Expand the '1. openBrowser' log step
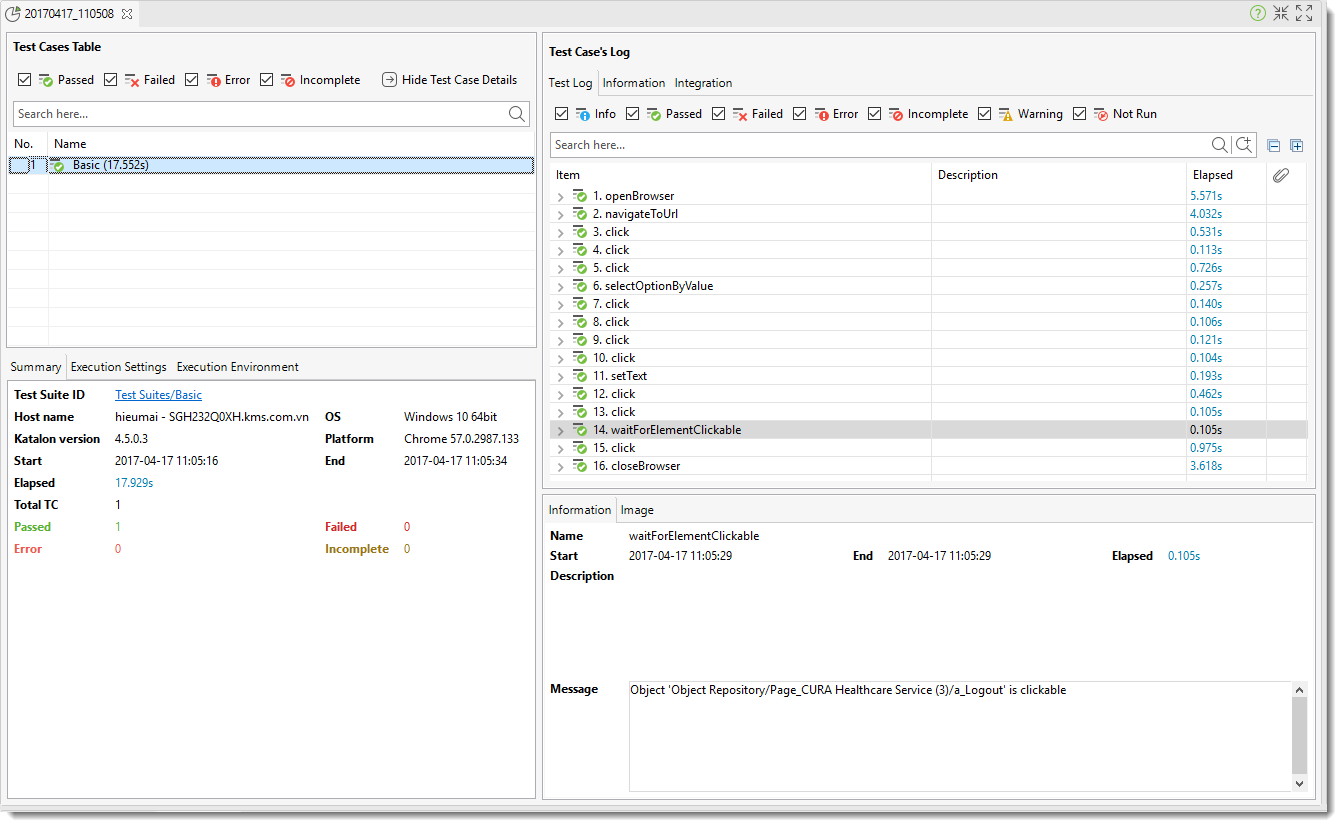The image size is (1342, 827). coord(561,195)
